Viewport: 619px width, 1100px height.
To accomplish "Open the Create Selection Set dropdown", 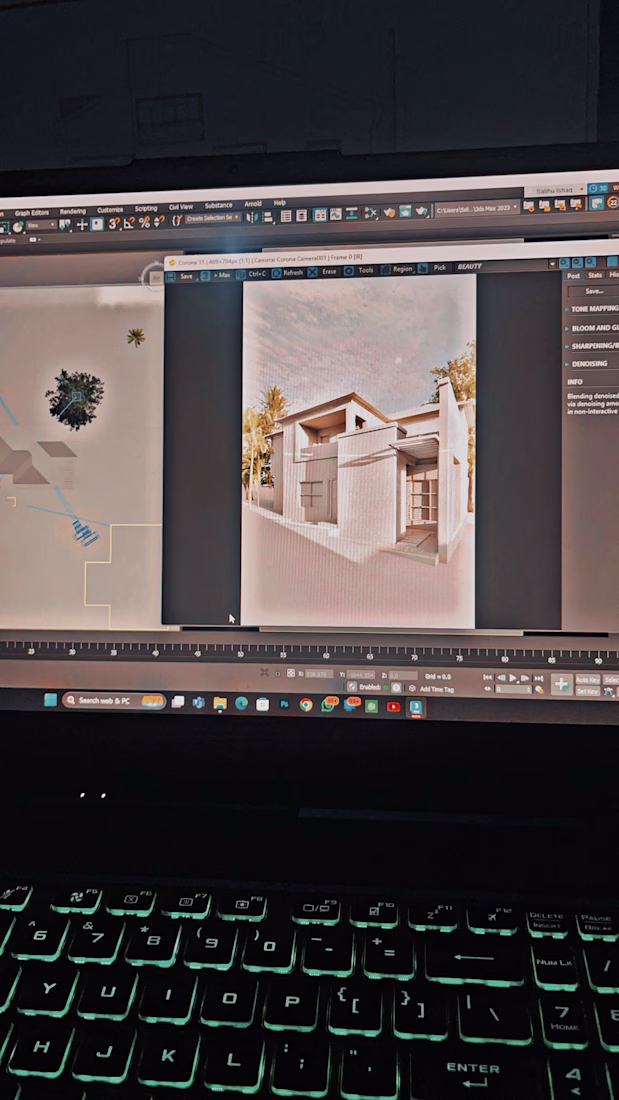I will tap(213, 218).
